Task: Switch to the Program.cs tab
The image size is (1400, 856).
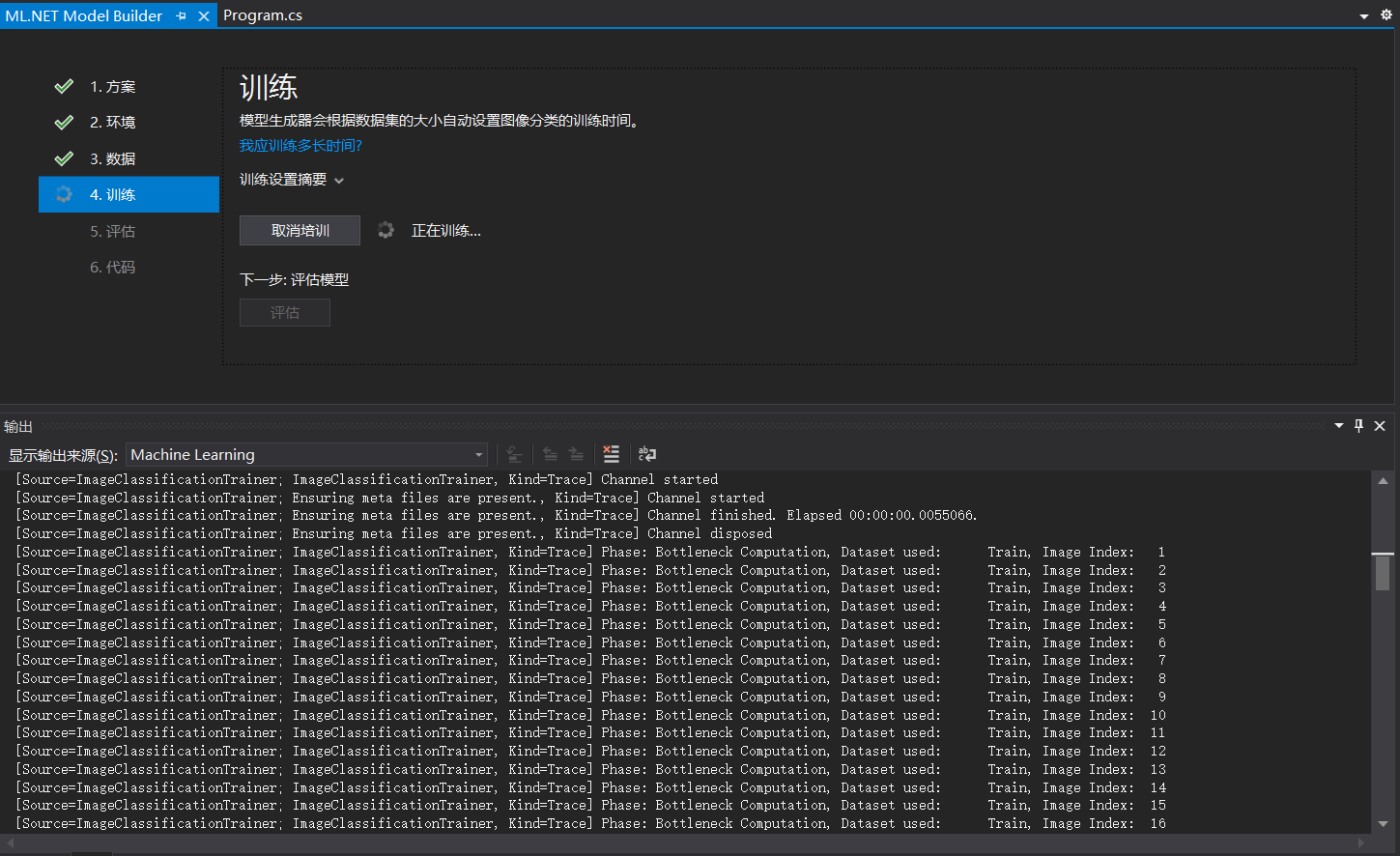Action: 263,15
